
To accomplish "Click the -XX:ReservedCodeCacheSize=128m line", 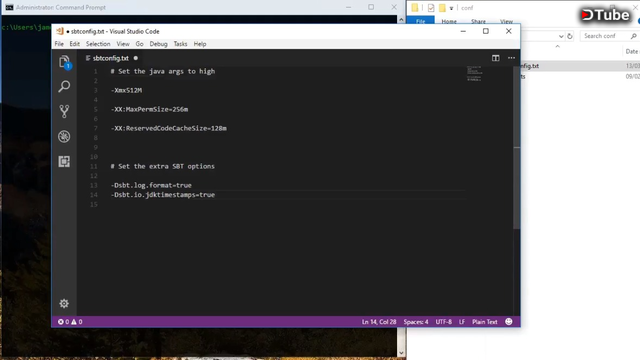I will tap(169, 128).
